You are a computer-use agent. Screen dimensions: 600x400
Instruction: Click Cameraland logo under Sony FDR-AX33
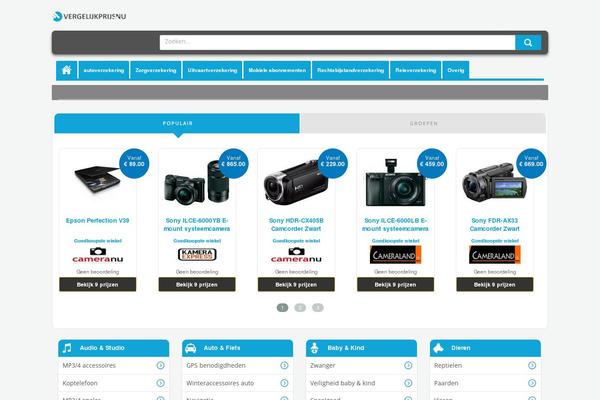tap(495, 255)
